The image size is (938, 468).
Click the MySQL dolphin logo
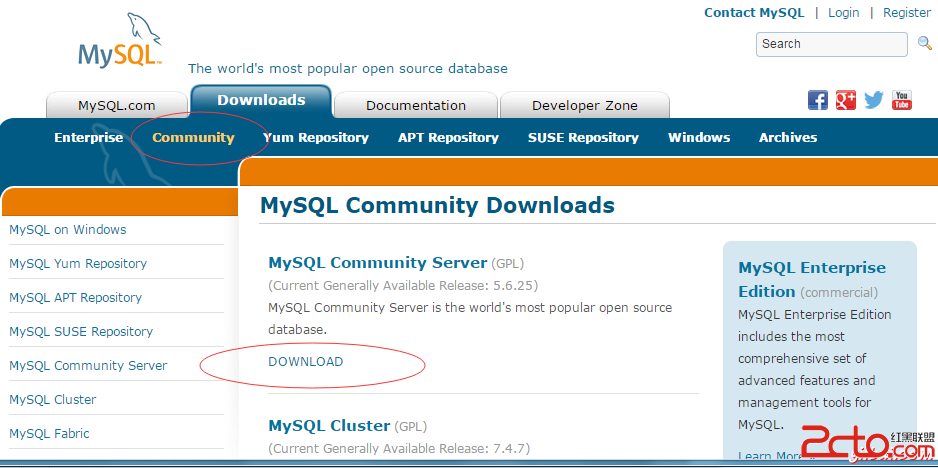point(120,40)
